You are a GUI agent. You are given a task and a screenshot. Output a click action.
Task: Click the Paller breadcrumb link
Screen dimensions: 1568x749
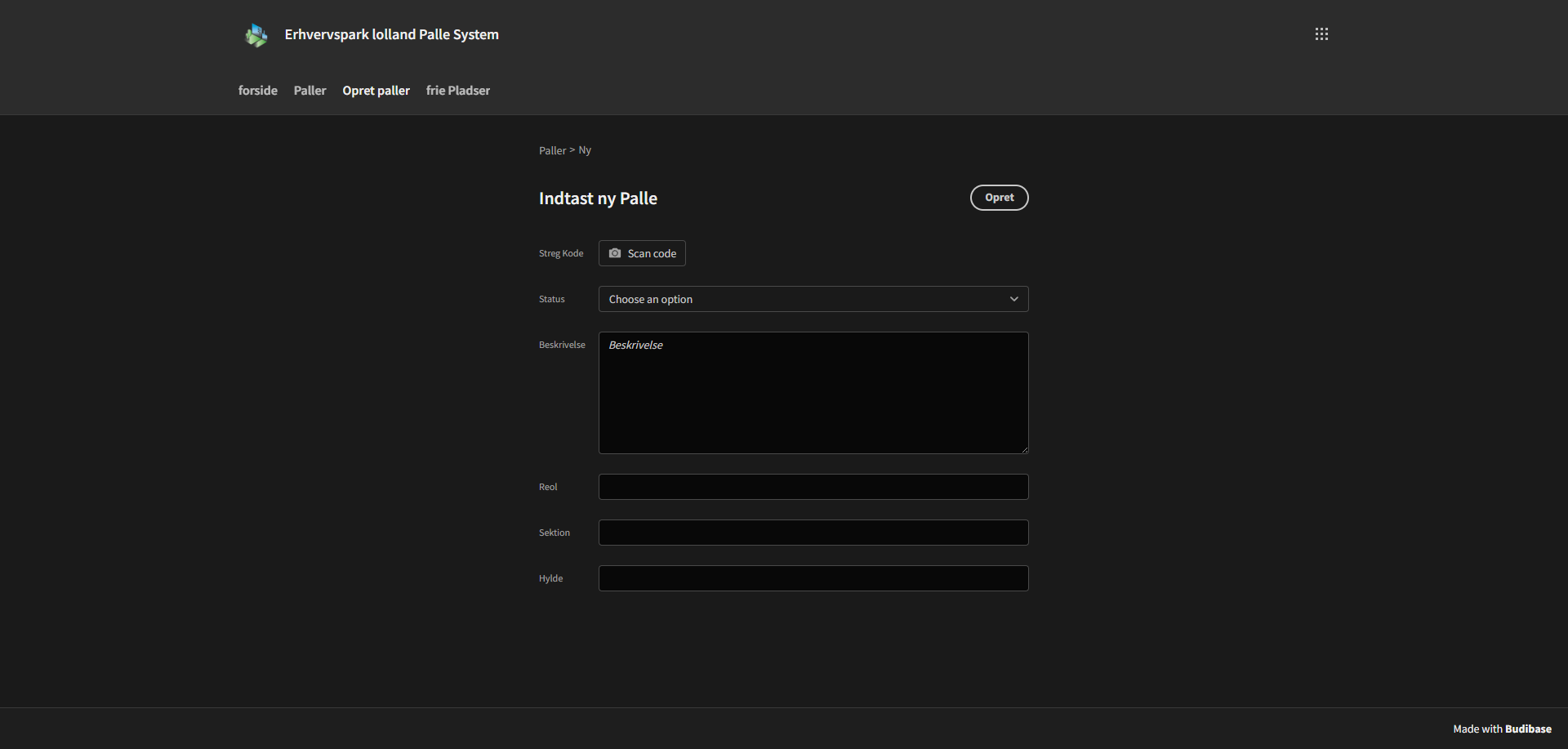552,150
